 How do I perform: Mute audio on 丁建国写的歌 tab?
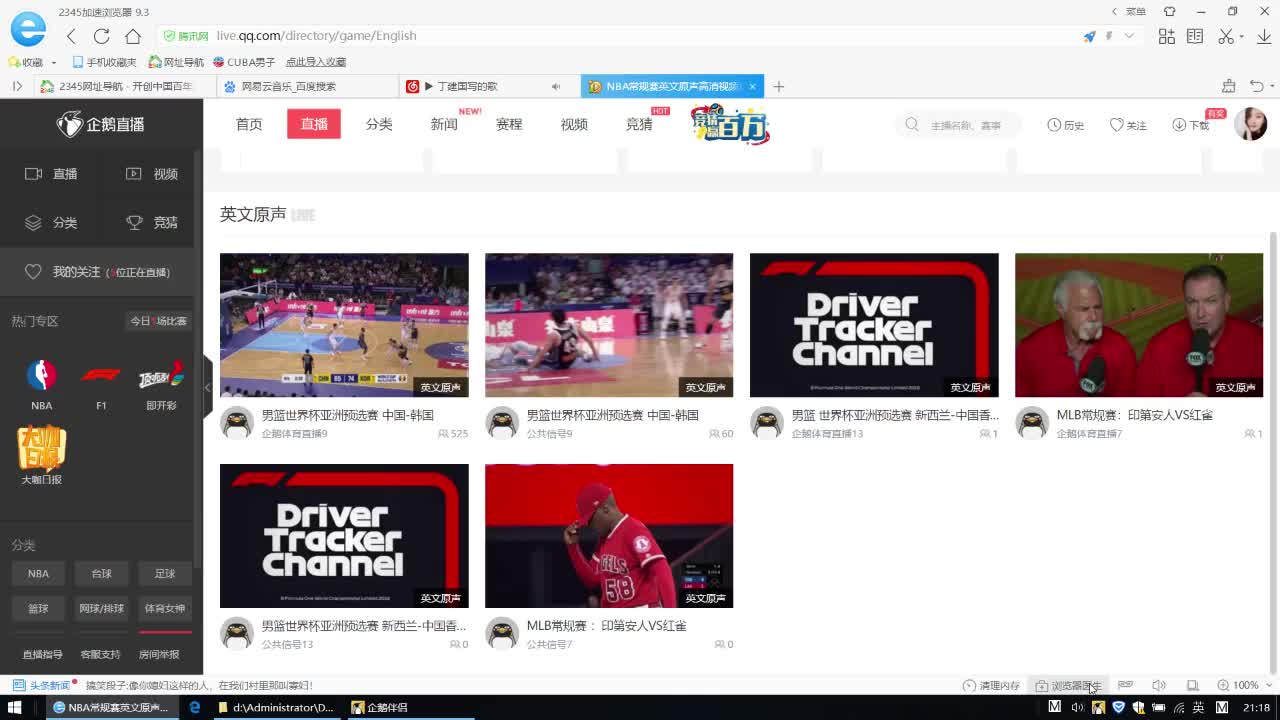click(x=556, y=86)
